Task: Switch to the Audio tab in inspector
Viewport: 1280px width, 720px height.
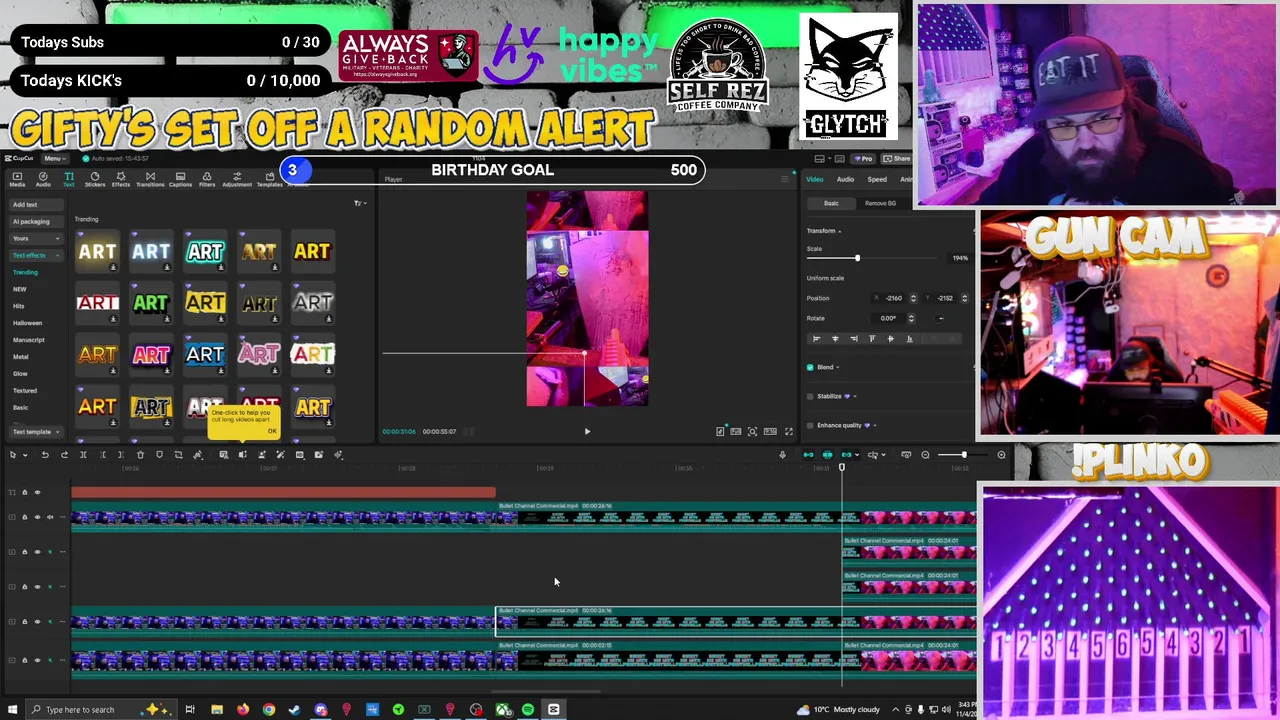Action: pos(845,179)
